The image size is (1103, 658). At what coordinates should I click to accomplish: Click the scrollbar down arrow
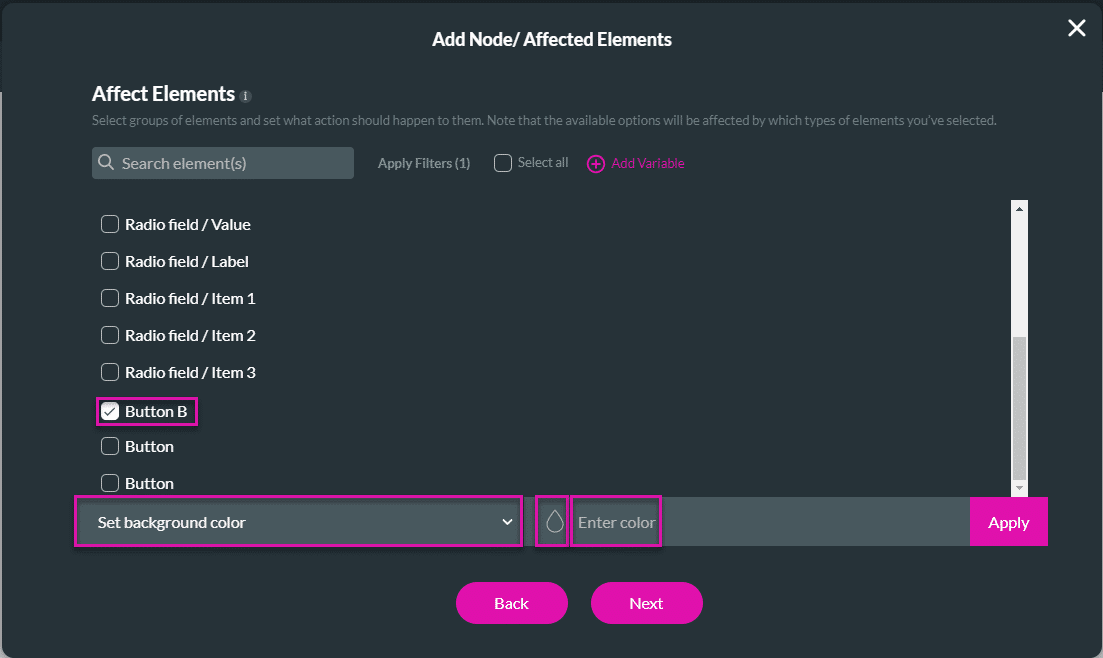[x=1019, y=489]
